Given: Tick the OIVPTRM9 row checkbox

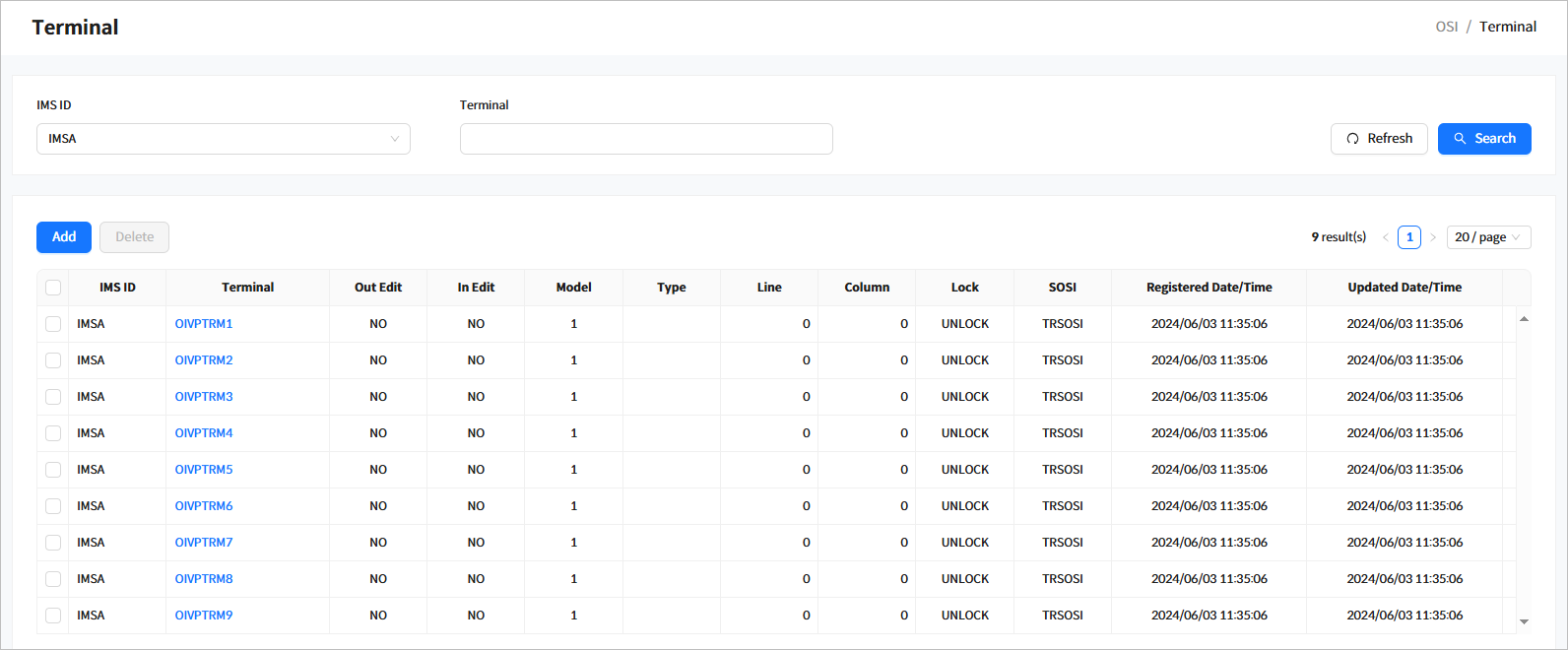Looking at the screenshot, I should tap(53, 616).
